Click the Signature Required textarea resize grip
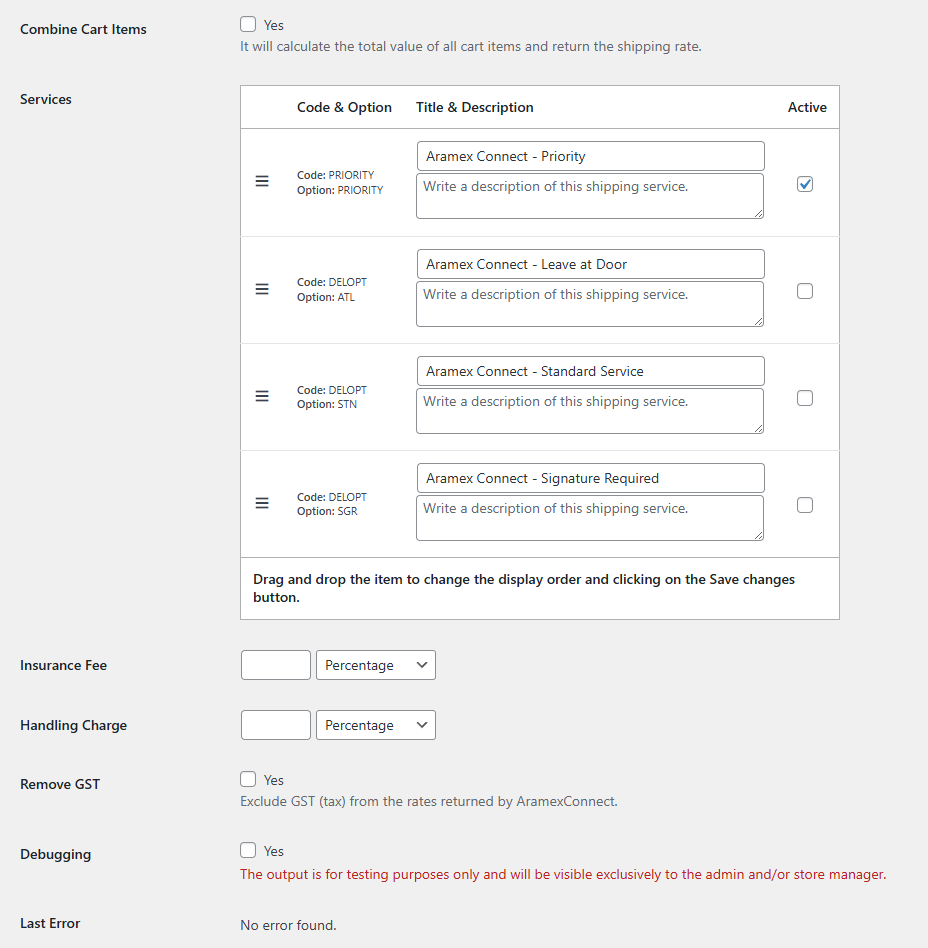928x948 pixels. 759,536
